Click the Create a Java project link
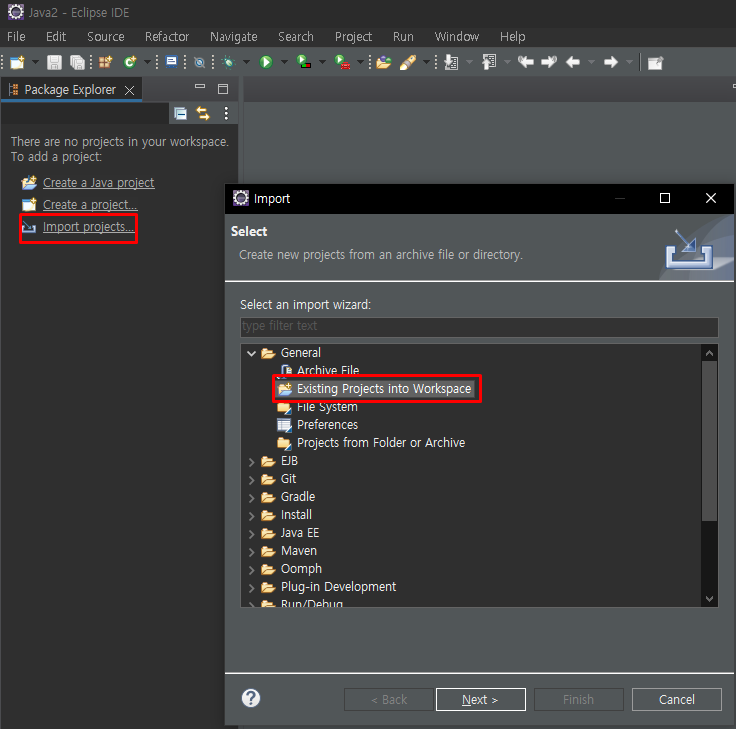Image resolution: width=736 pixels, height=729 pixels. point(99,183)
